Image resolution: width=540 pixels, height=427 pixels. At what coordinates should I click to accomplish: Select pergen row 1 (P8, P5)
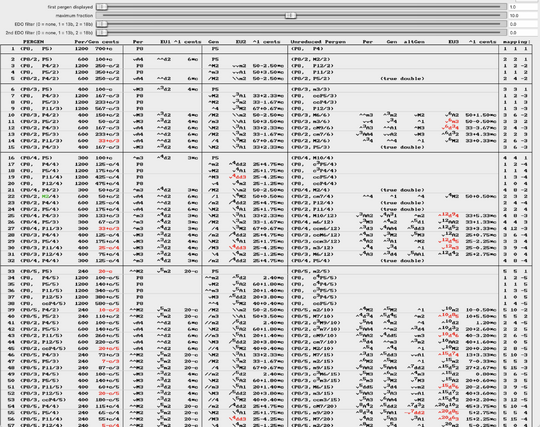click(x=266, y=49)
